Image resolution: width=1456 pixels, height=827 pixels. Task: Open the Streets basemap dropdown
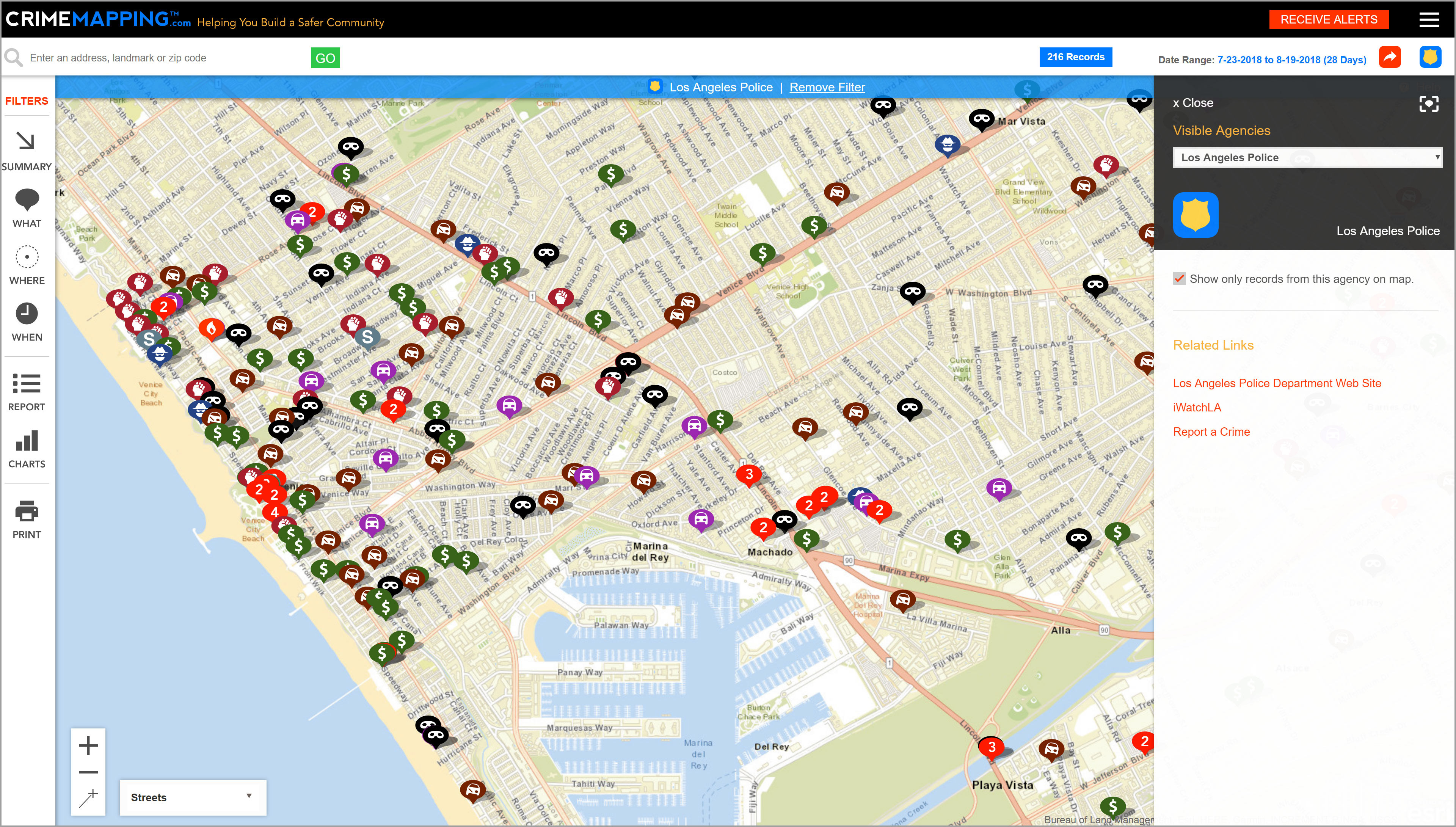point(193,797)
